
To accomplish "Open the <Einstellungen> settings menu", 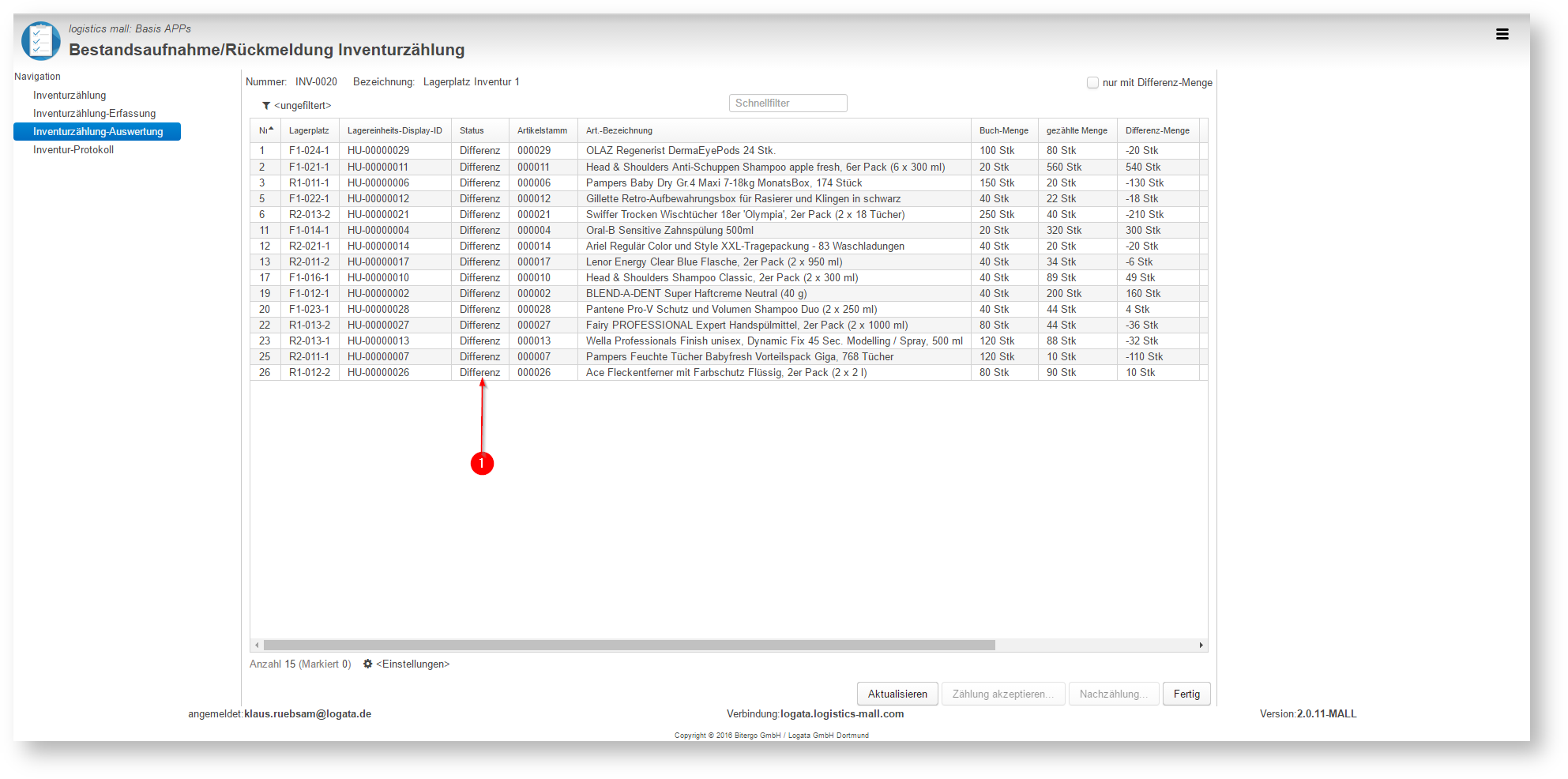I will pyautogui.click(x=413, y=664).
